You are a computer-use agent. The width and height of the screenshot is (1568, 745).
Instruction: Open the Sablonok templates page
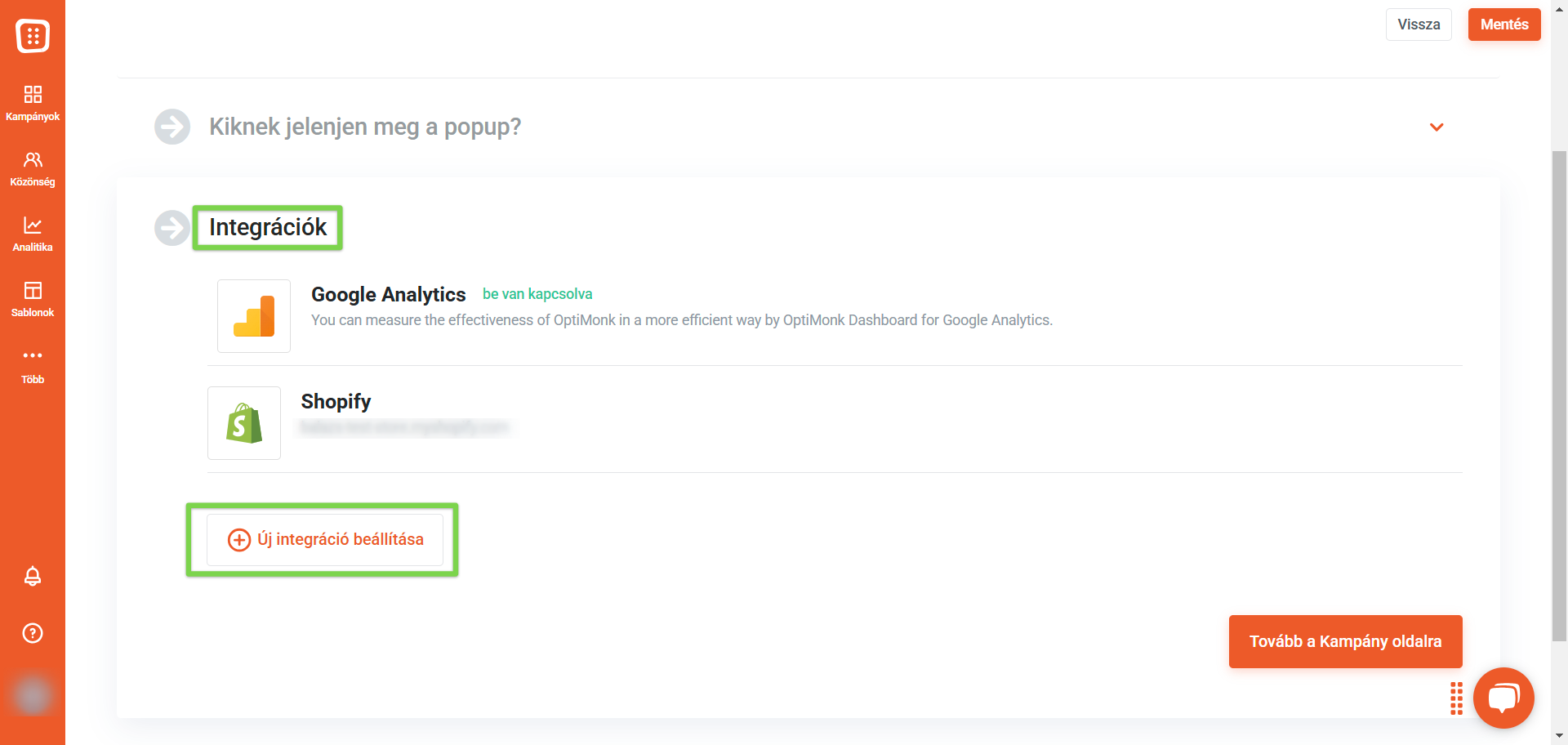click(x=33, y=299)
